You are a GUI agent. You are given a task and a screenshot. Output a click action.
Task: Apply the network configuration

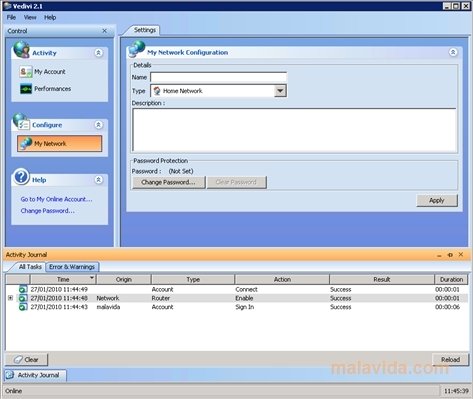[437, 200]
